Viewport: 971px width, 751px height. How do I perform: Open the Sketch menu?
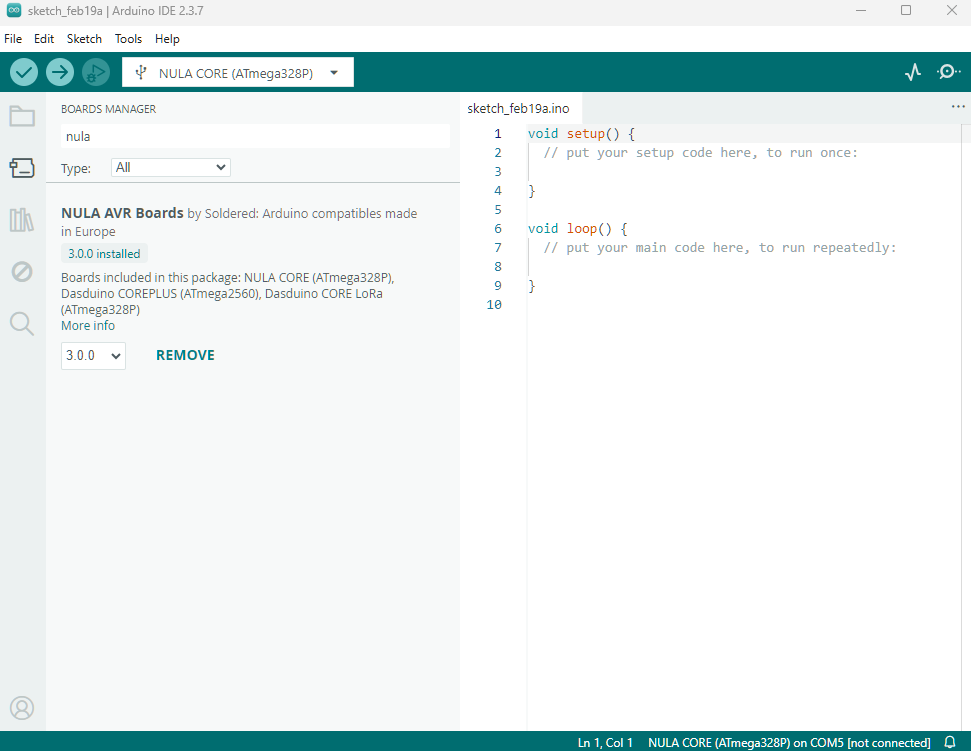point(84,38)
